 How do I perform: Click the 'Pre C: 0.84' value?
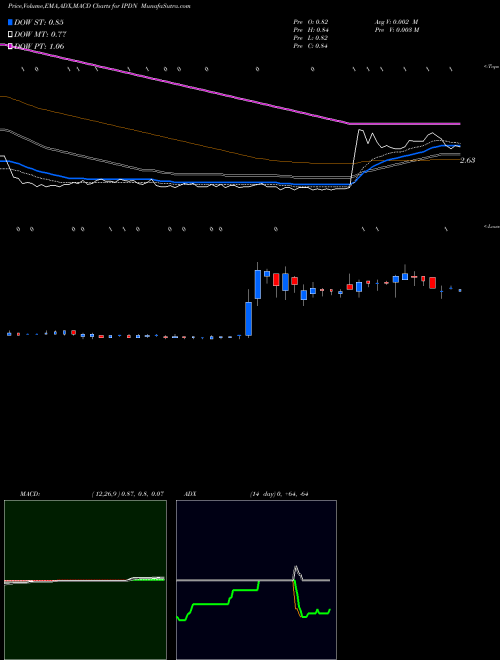(x=311, y=46)
